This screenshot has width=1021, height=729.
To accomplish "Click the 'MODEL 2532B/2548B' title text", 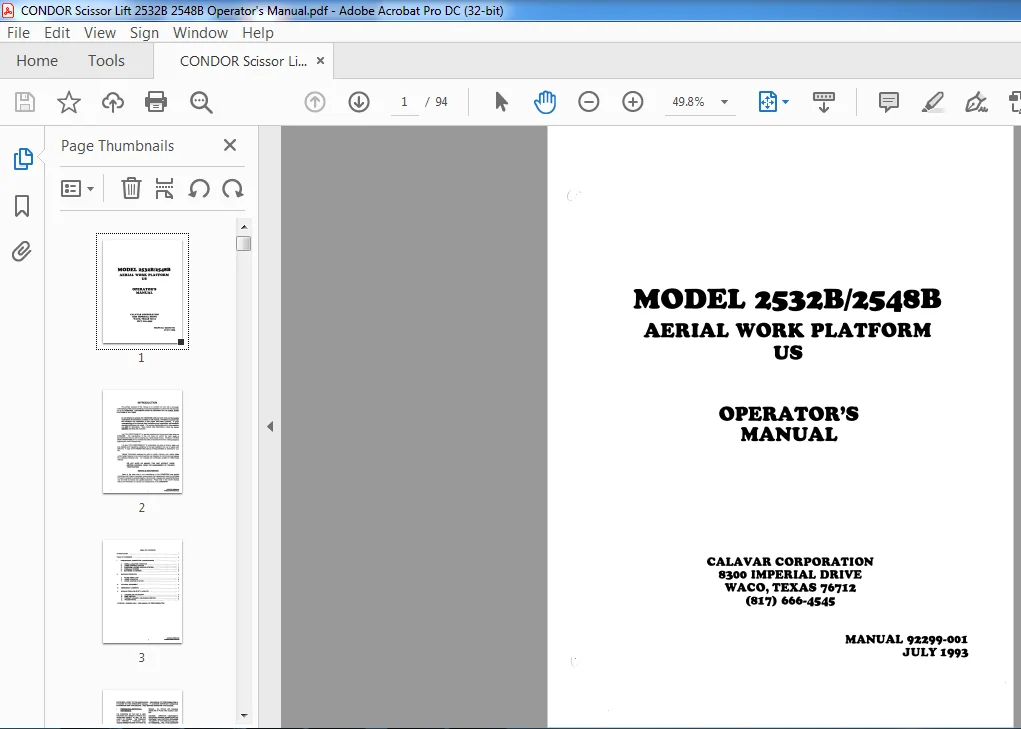I will pos(787,299).
